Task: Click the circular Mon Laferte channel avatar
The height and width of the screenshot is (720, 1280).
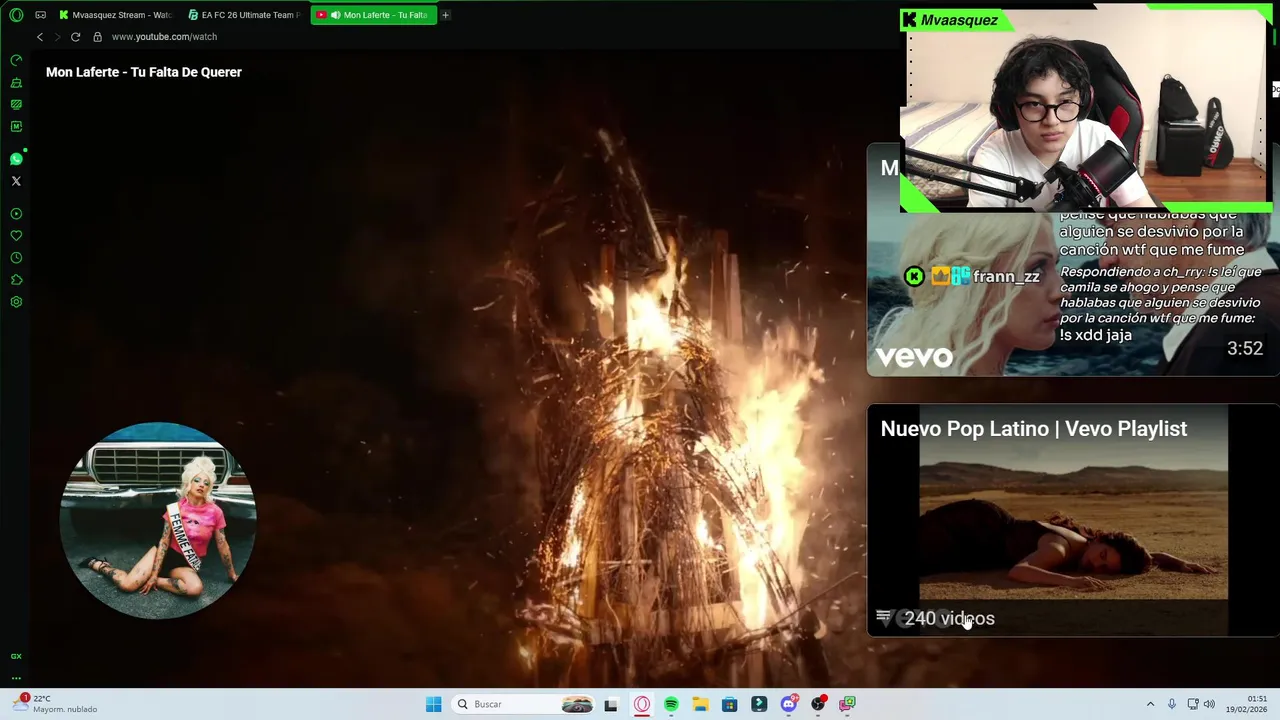Action: (158, 520)
